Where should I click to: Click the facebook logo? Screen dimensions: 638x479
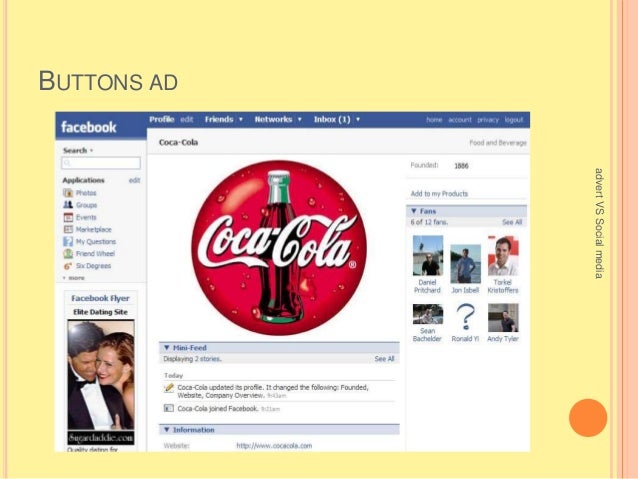click(89, 127)
